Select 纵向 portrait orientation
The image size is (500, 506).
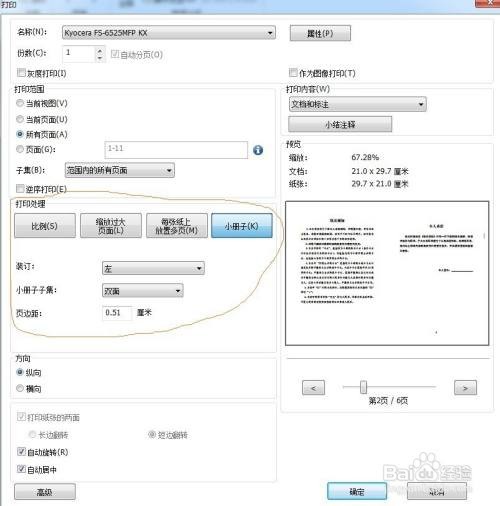(x=20, y=372)
